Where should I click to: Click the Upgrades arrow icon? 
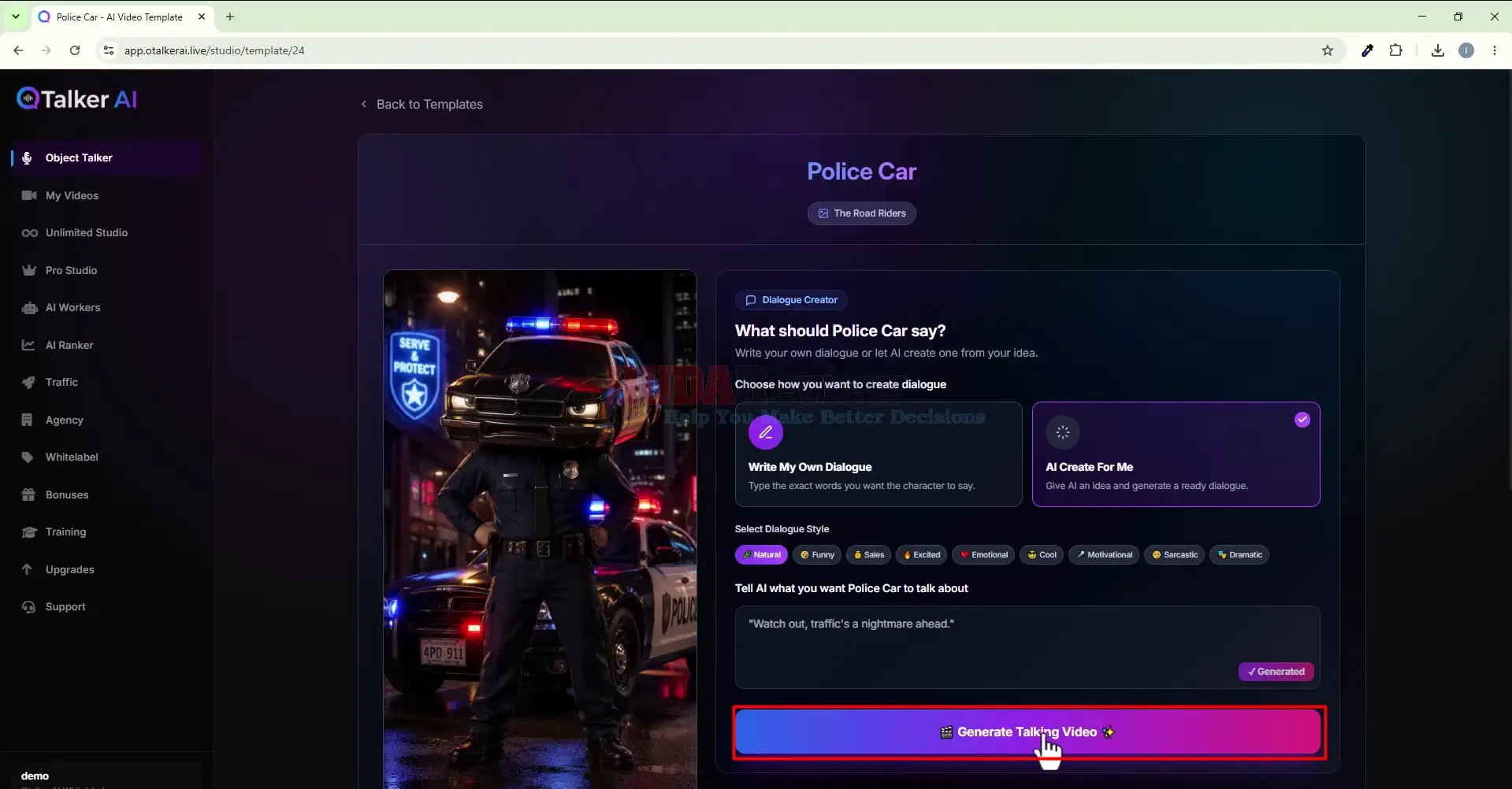pyautogui.click(x=28, y=569)
